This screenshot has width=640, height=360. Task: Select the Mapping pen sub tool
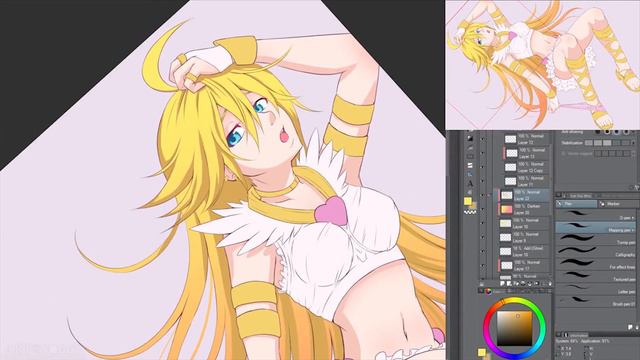596,228
